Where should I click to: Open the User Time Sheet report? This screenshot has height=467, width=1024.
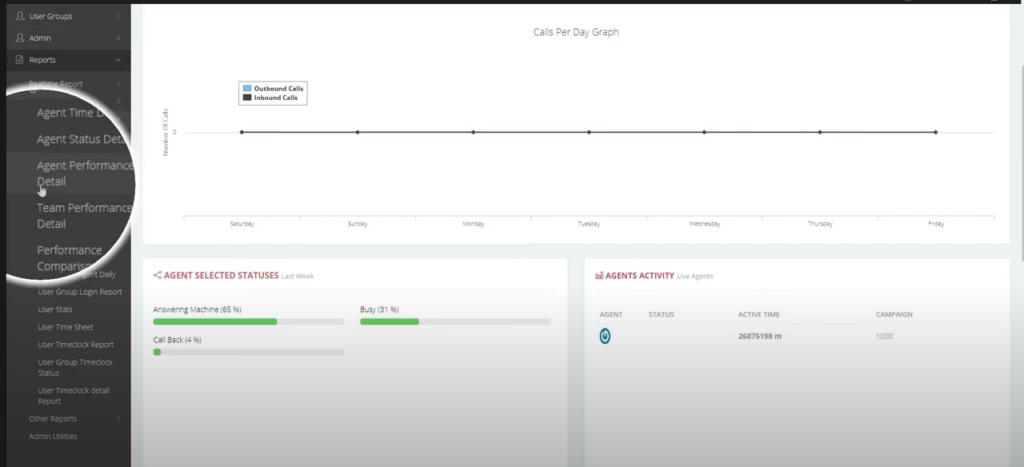click(65, 327)
